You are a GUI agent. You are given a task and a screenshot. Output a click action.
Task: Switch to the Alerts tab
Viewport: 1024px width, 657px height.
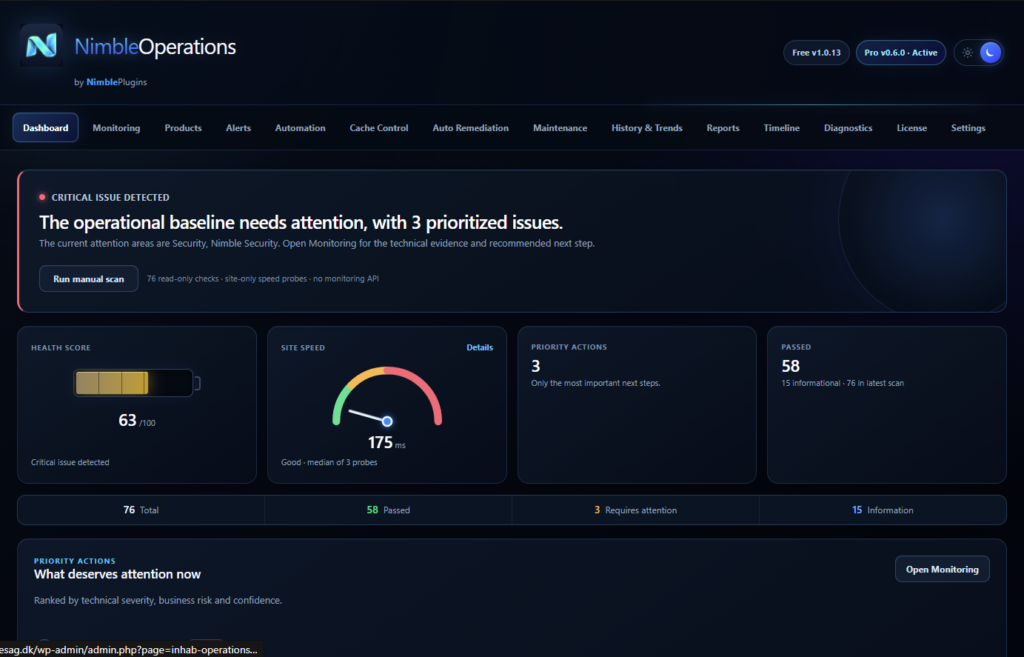tap(238, 128)
